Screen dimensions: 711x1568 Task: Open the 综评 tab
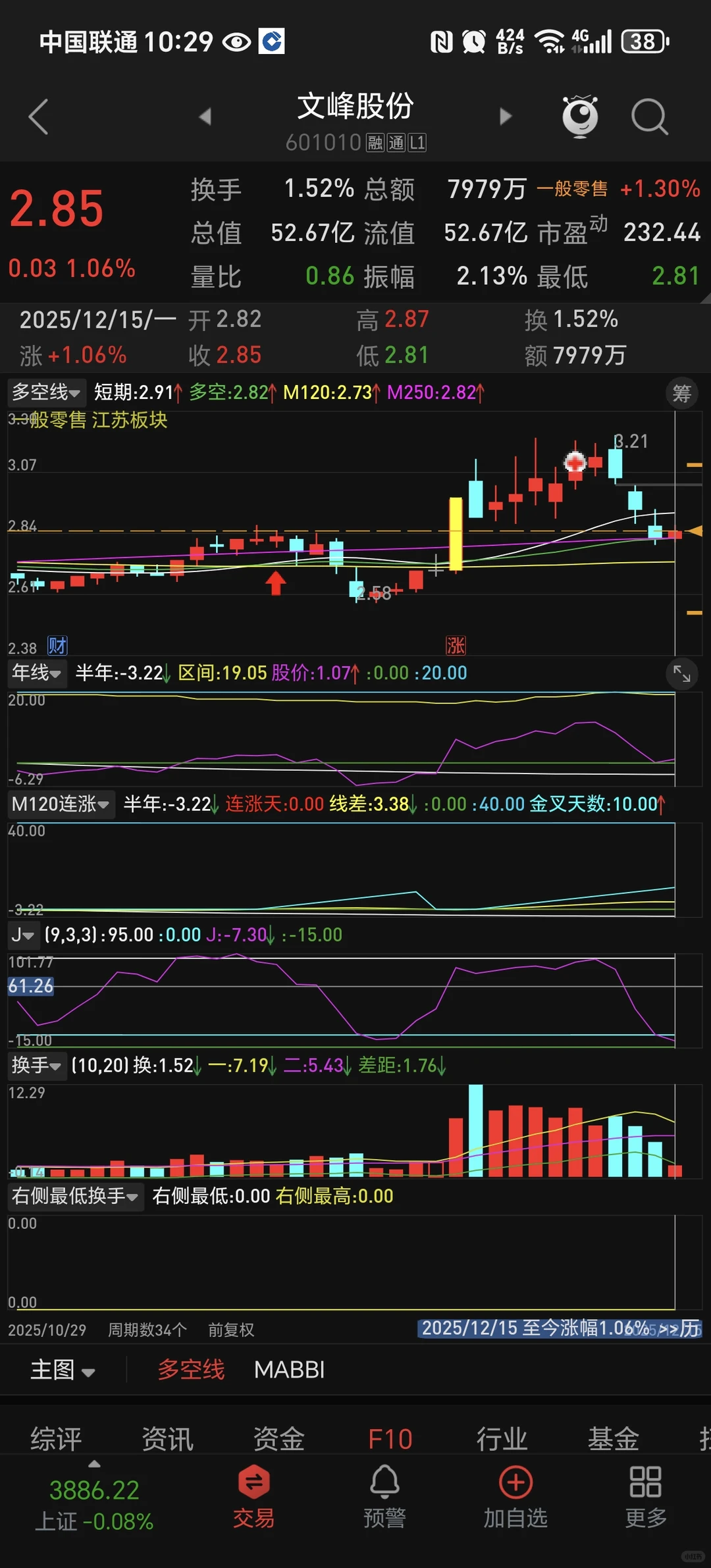[56, 1438]
